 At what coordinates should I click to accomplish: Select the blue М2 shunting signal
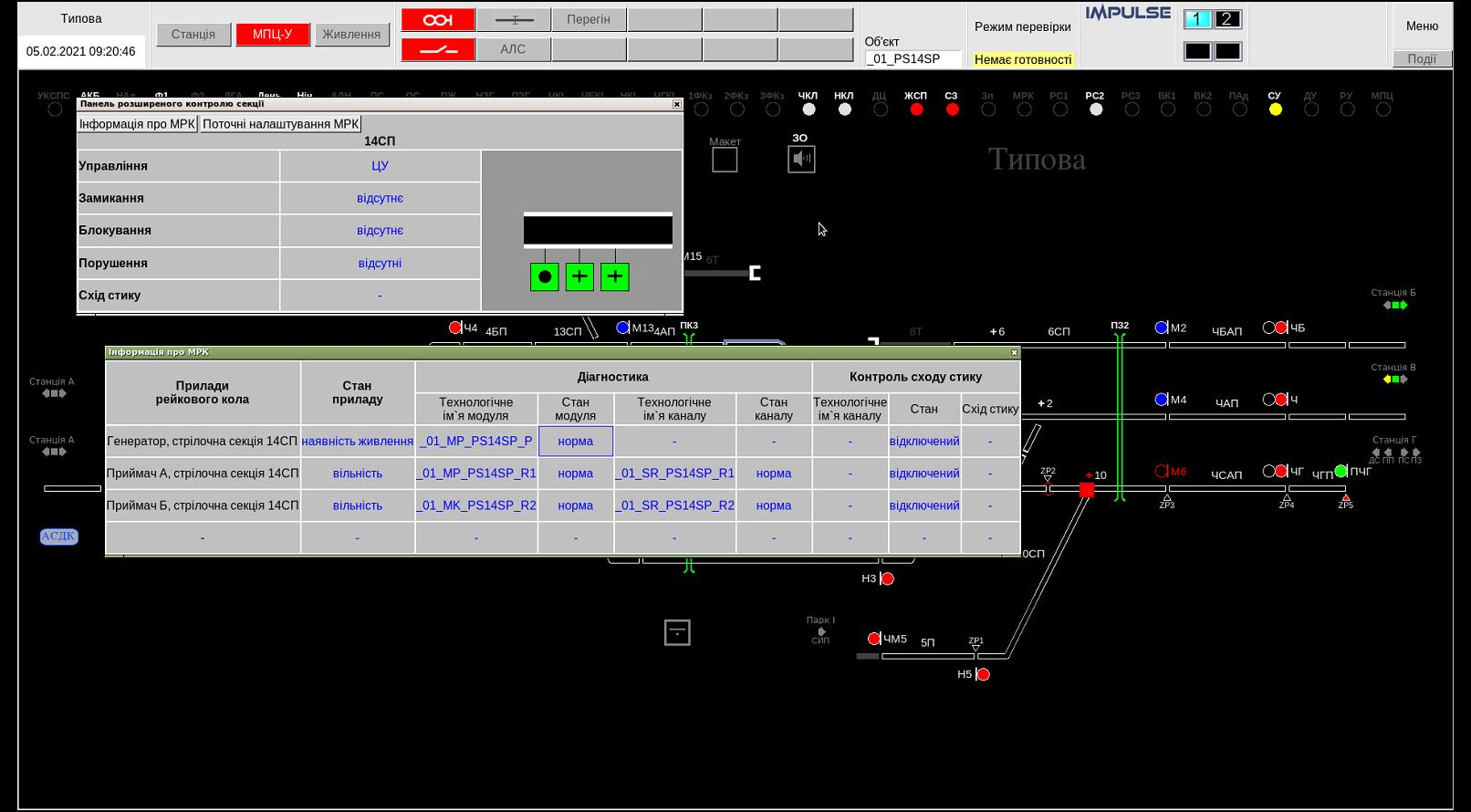coord(1161,328)
